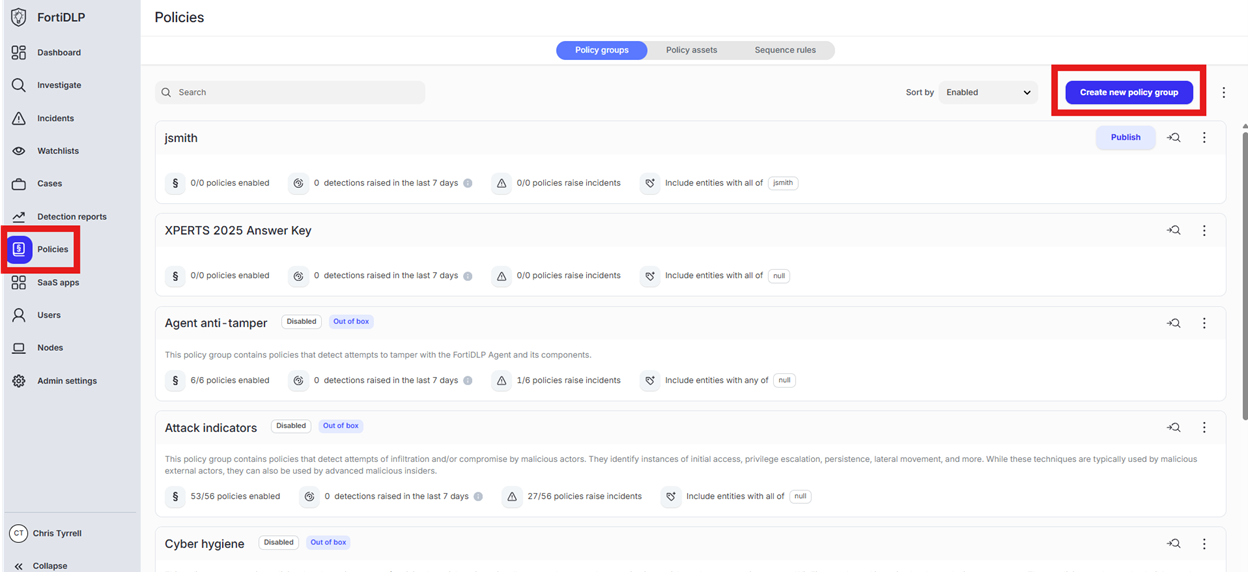Click '1/6 policies raise incidents' text

[x=569, y=380]
